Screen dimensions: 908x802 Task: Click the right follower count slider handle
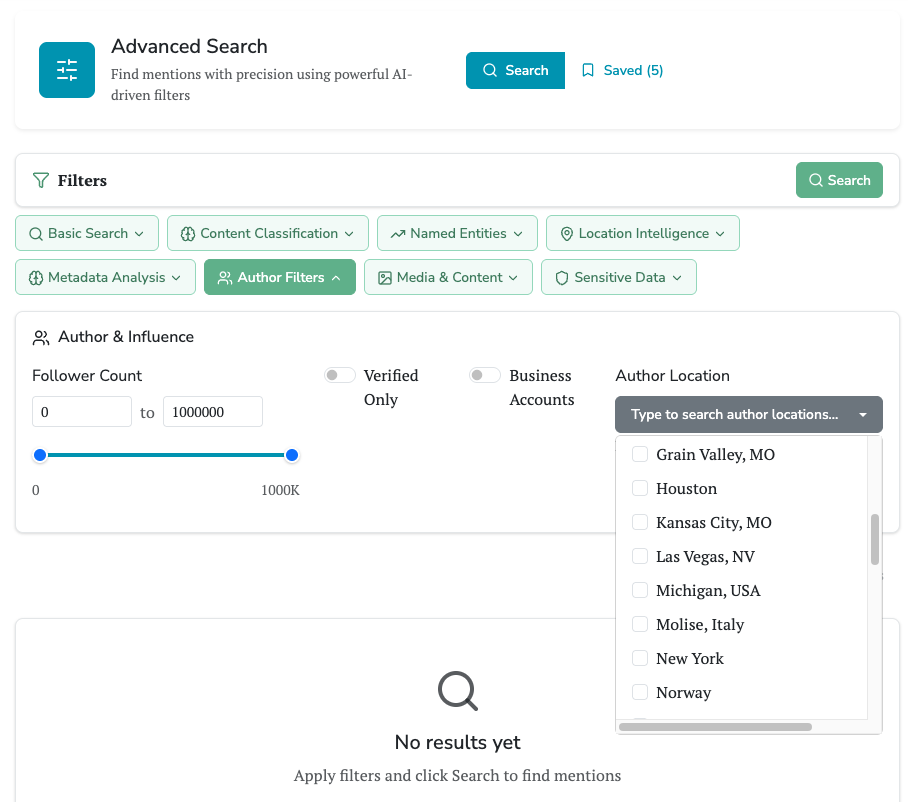292,456
